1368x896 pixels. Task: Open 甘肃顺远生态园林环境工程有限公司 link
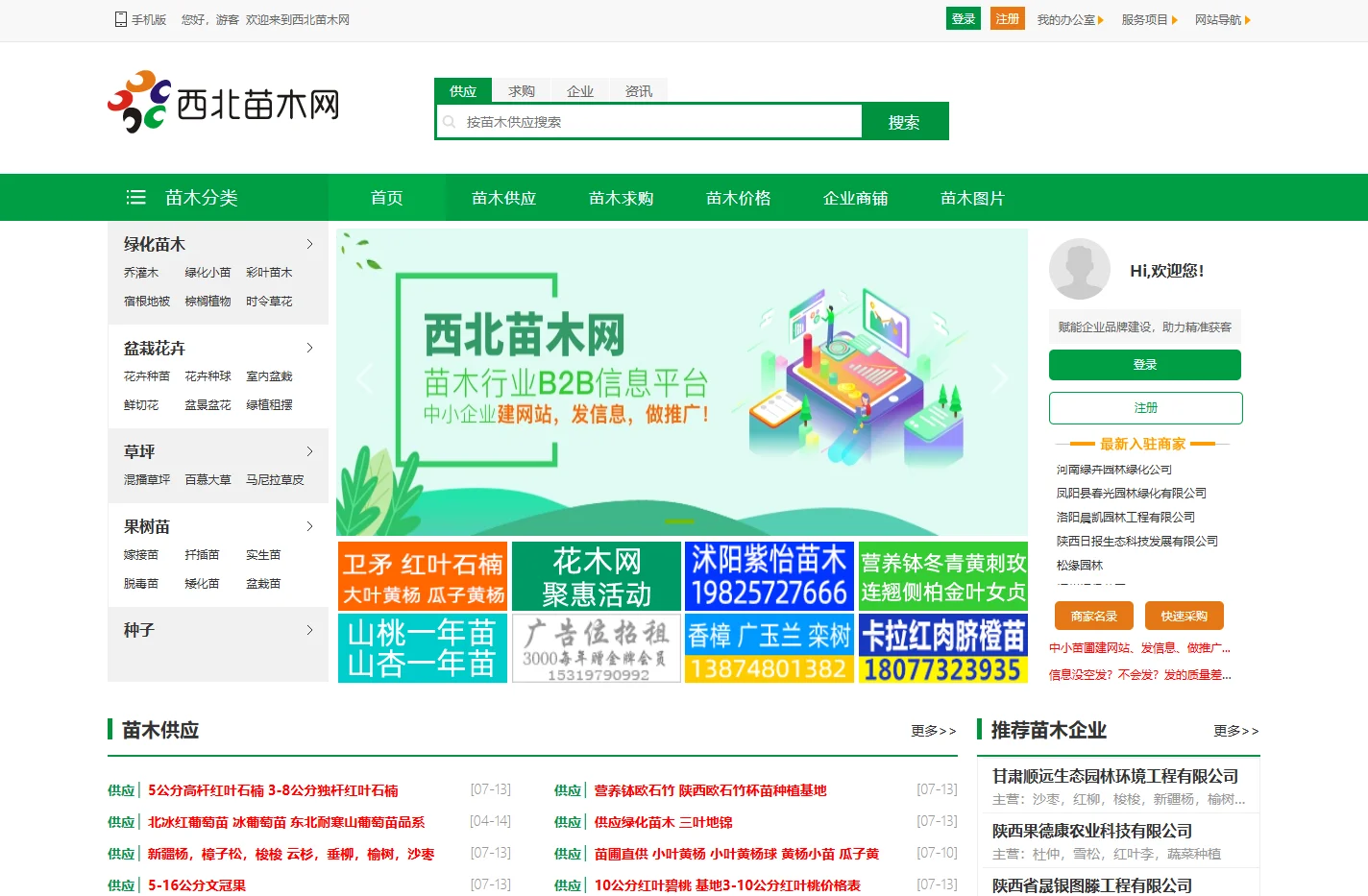pyautogui.click(x=1115, y=776)
